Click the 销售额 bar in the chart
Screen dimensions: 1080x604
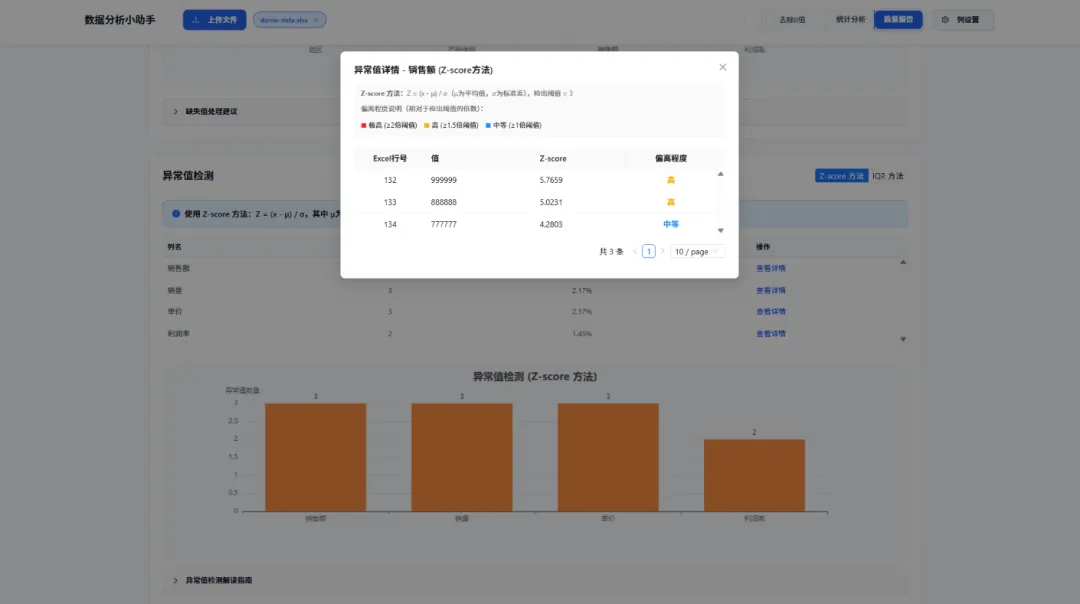click(315, 457)
